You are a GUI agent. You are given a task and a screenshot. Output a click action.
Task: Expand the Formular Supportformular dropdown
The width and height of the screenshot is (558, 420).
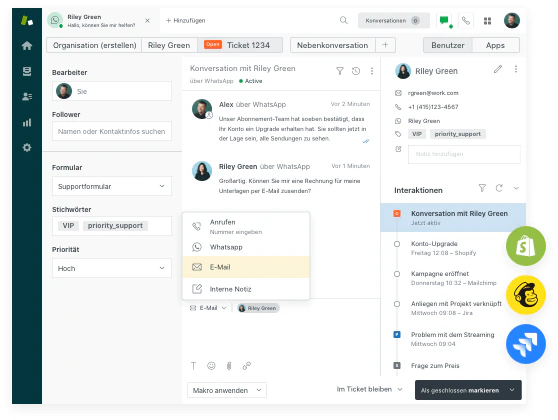[112, 186]
